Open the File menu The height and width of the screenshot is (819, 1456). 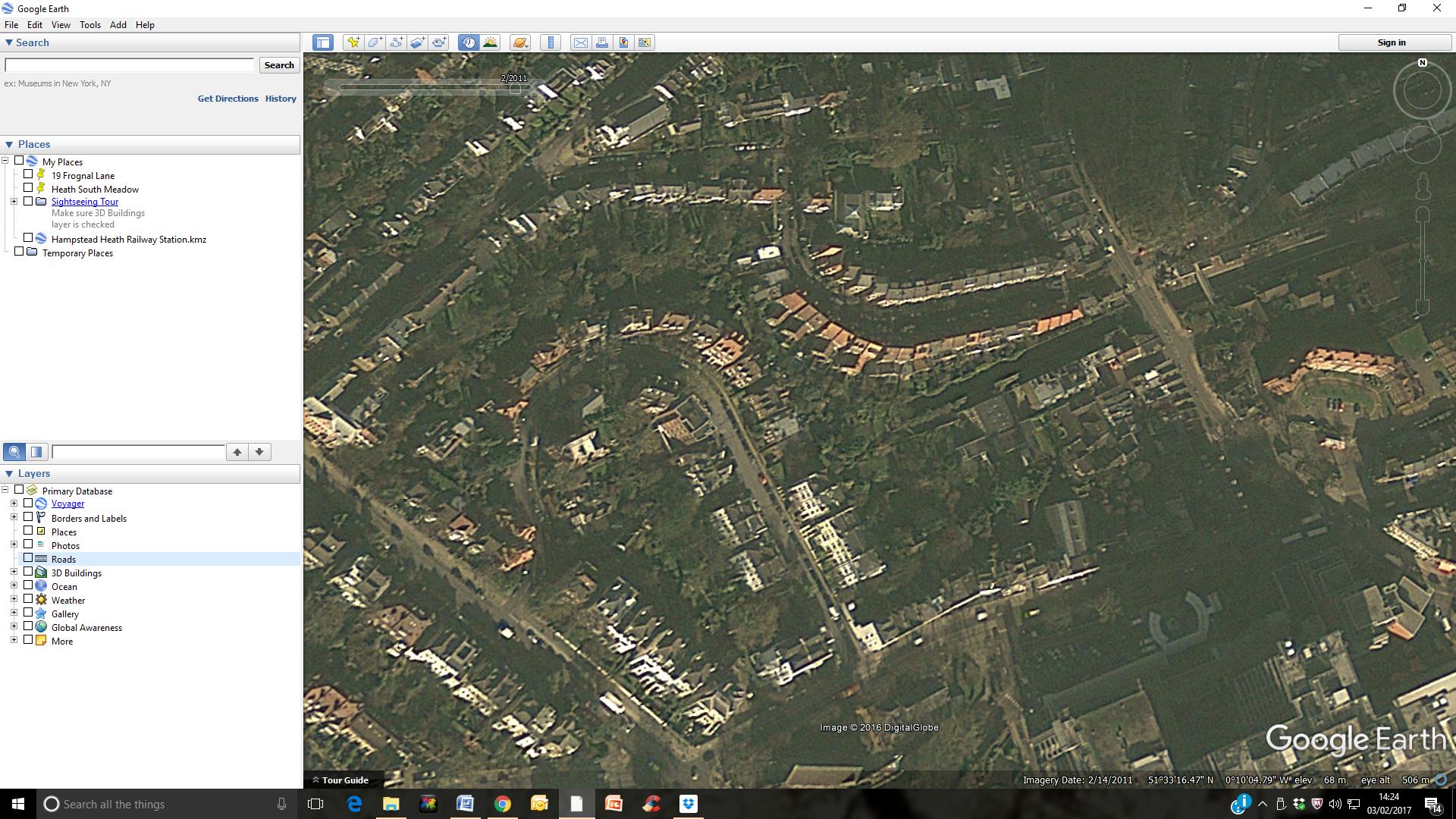(x=11, y=25)
